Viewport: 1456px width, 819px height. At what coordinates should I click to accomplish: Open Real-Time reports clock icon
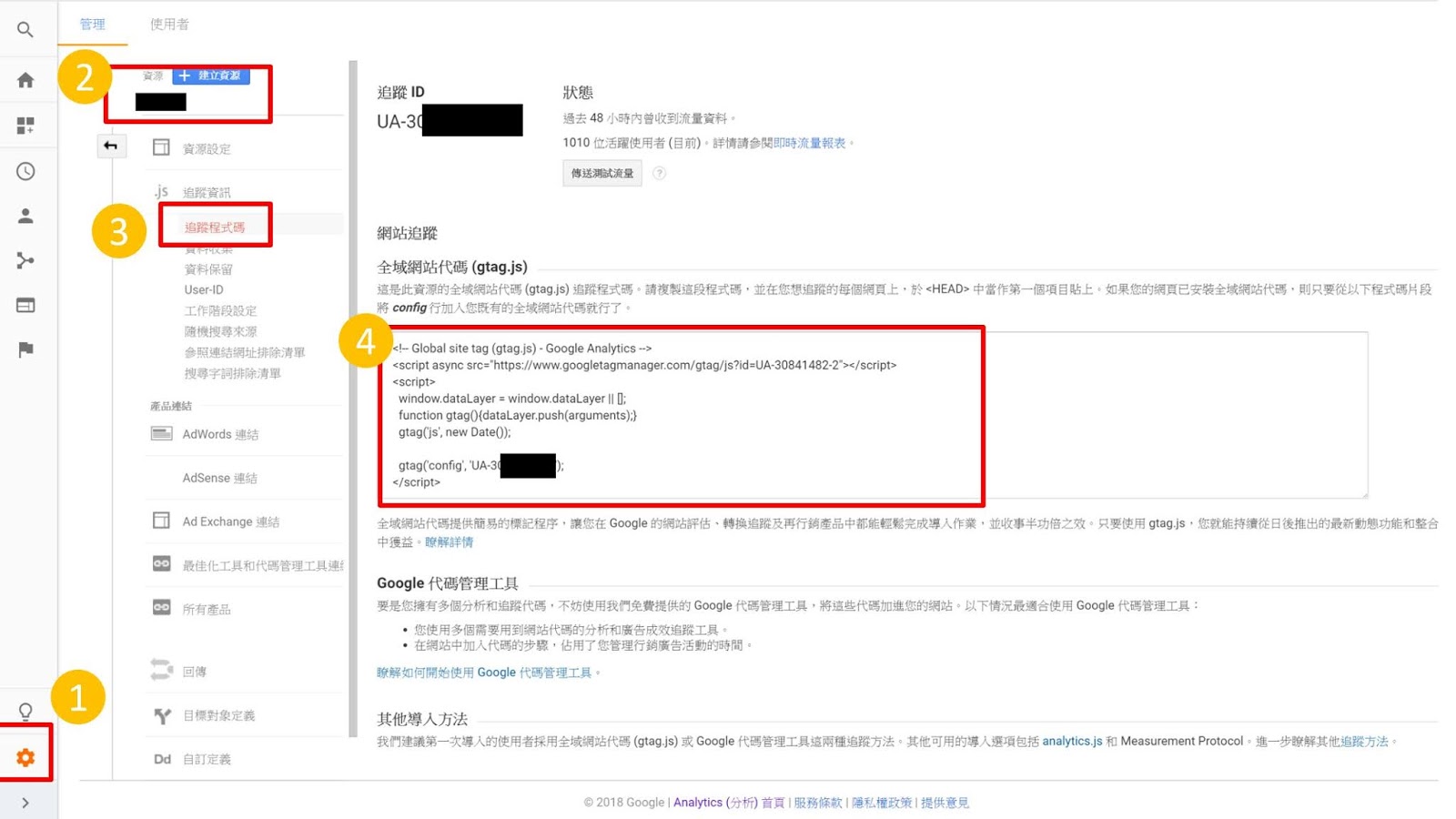pyautogui.click(x=25, y=171)
